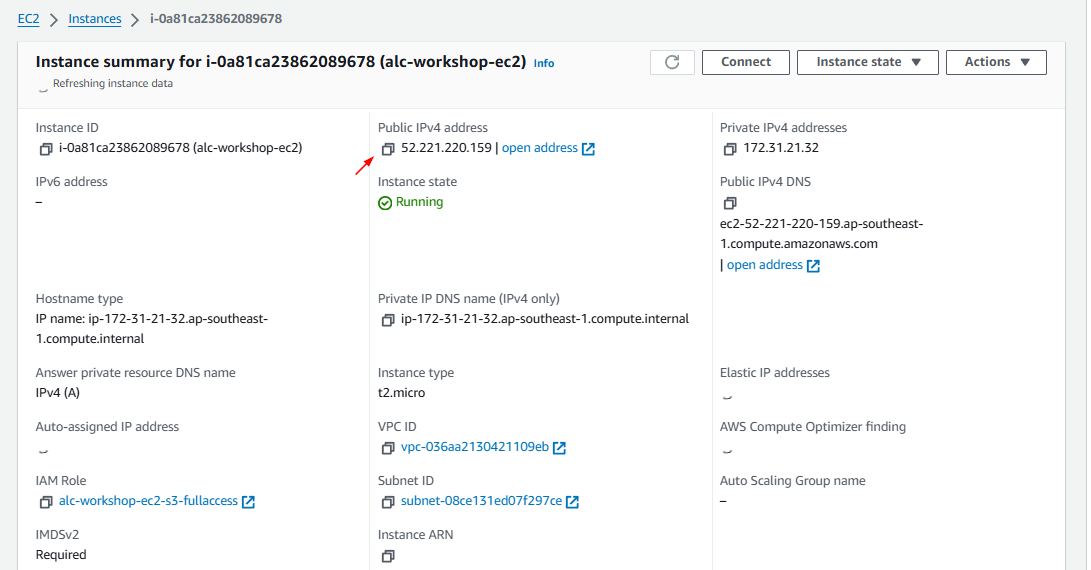This screenshot has width=1091, height=570.
Task: Copy the Public IPv4 address
Action: pos(387,149)
